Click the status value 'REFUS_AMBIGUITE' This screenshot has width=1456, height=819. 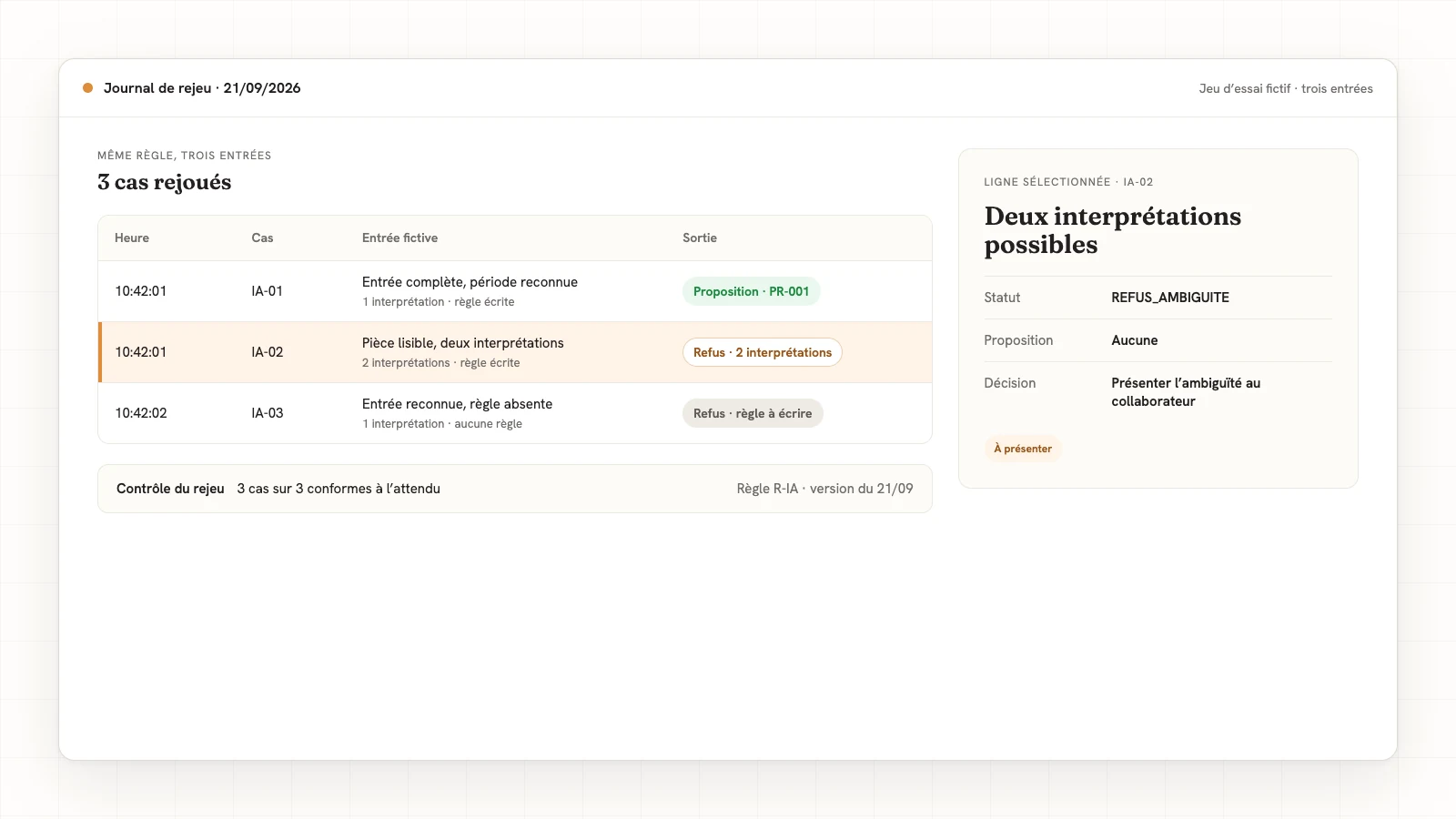1170,298
